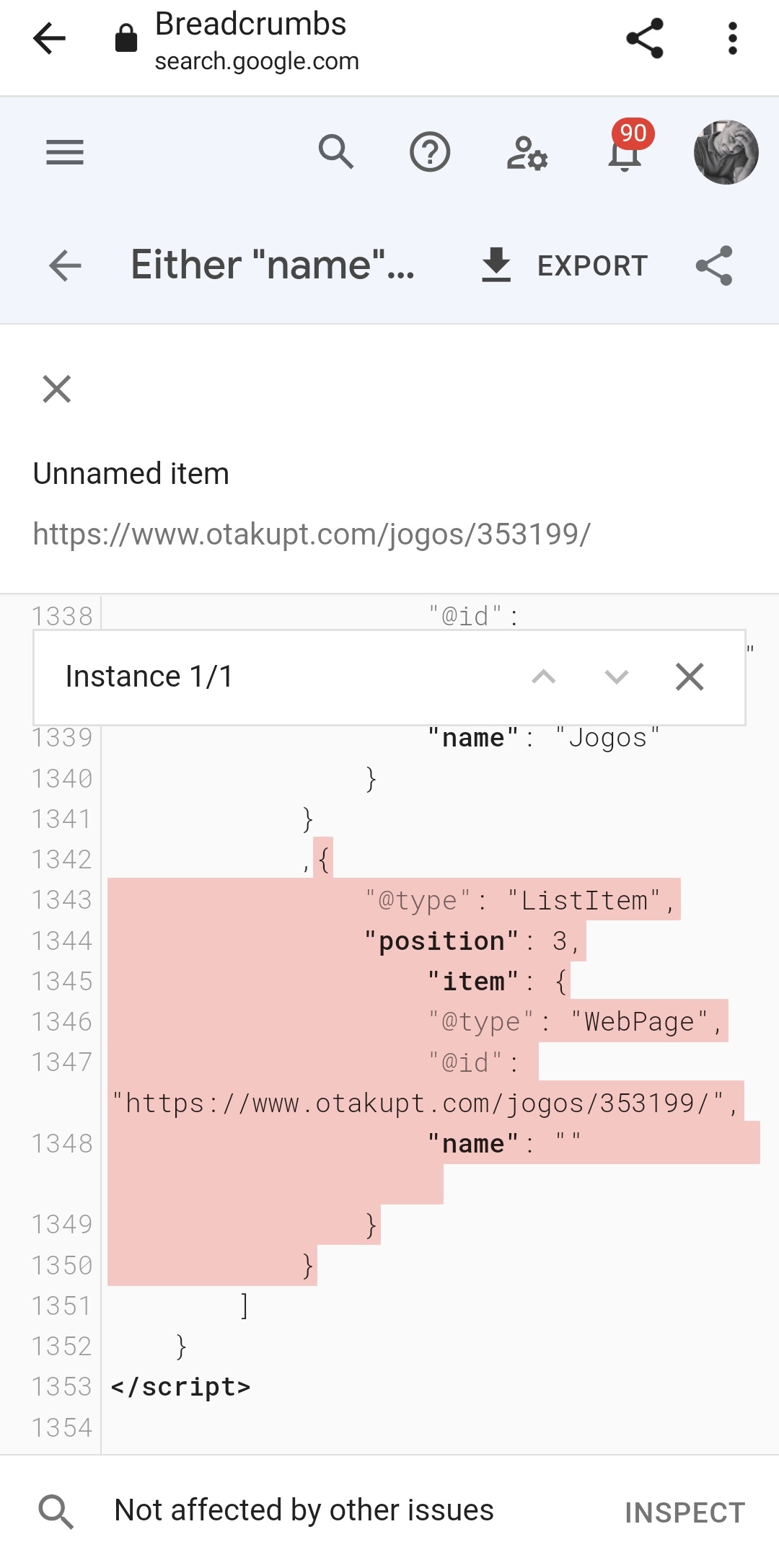Open the account profile avatar
The height and width of the screenshot is (1568, 779).
coord(726,152)
